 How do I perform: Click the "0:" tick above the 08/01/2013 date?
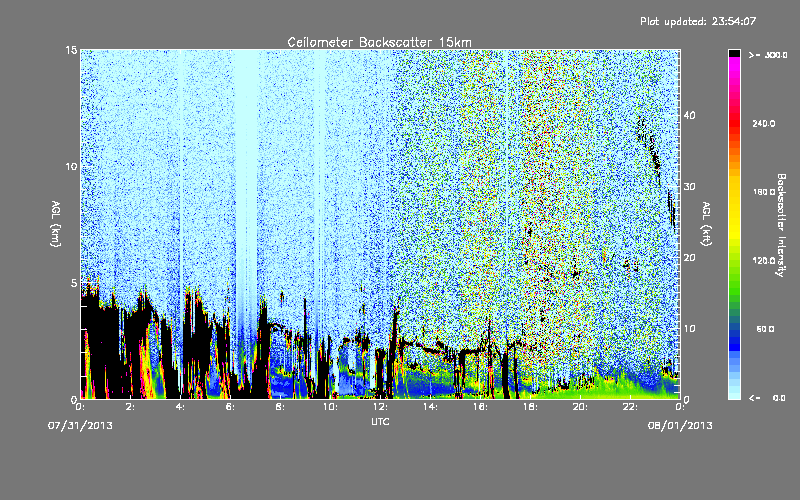pyautogui.click(x=680, y=407)
